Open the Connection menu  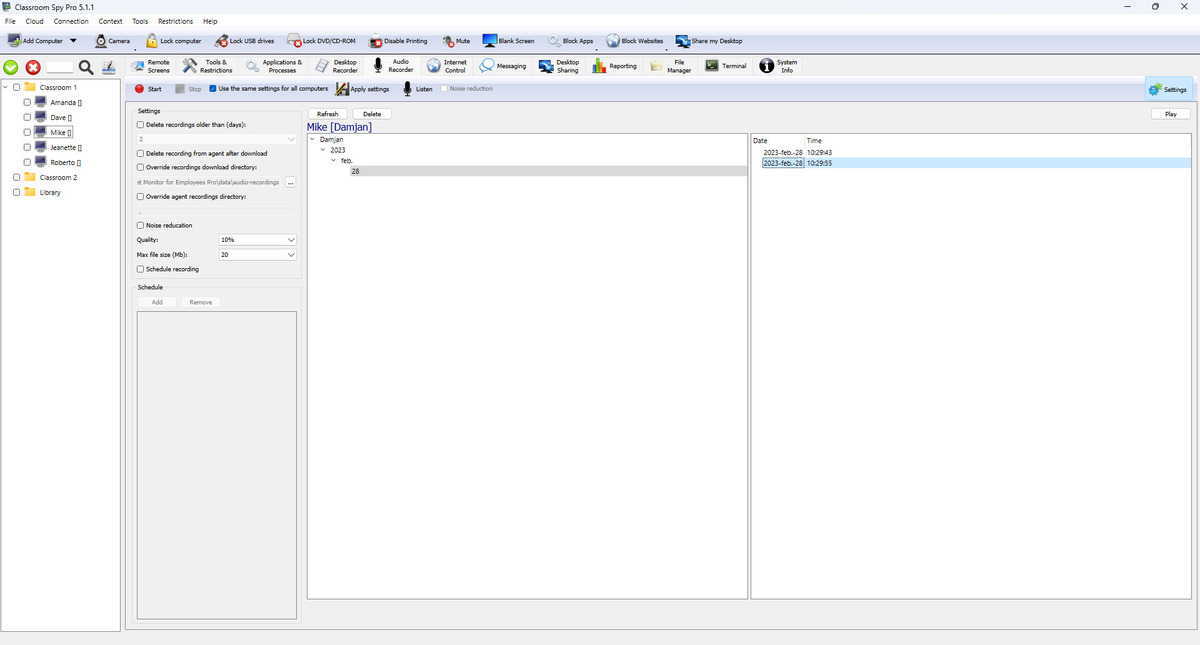pos(71,21)
